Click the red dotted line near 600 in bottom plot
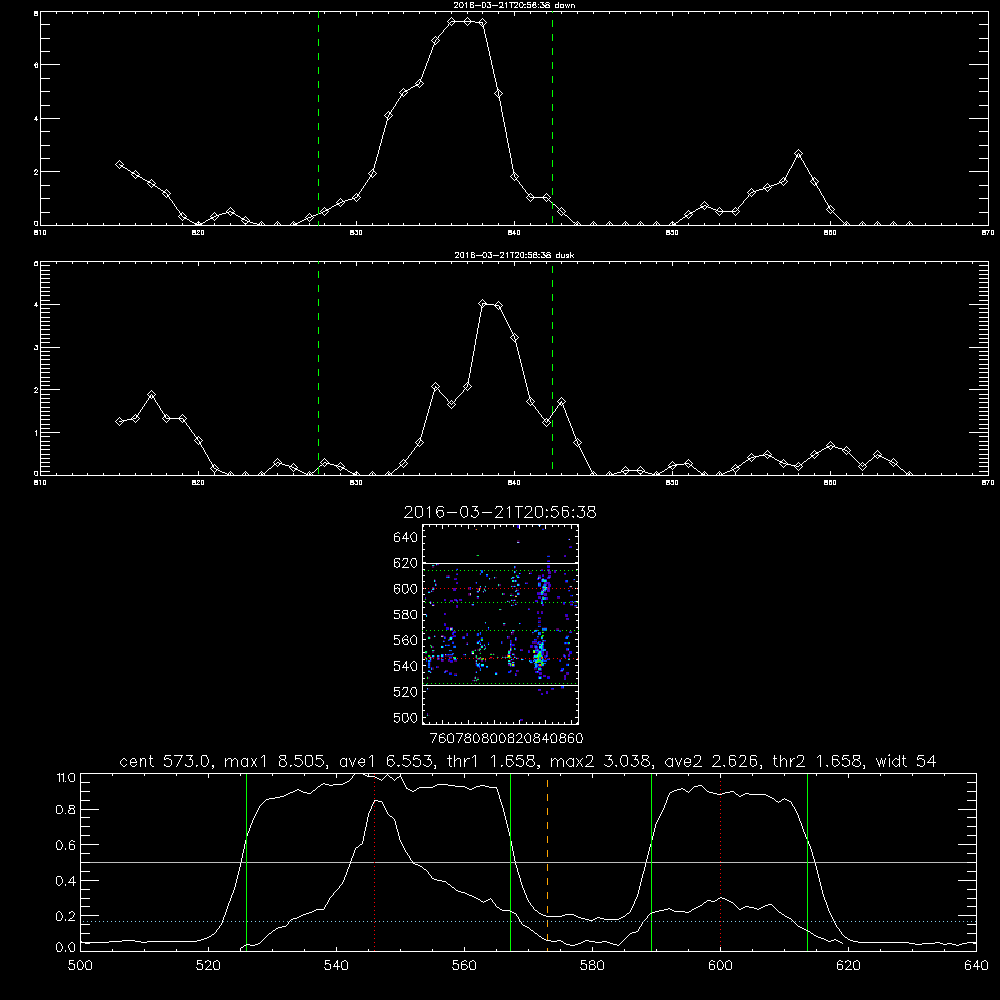Image resolution: width=1000 pixels, height=1000 pixels. point(720,861)
